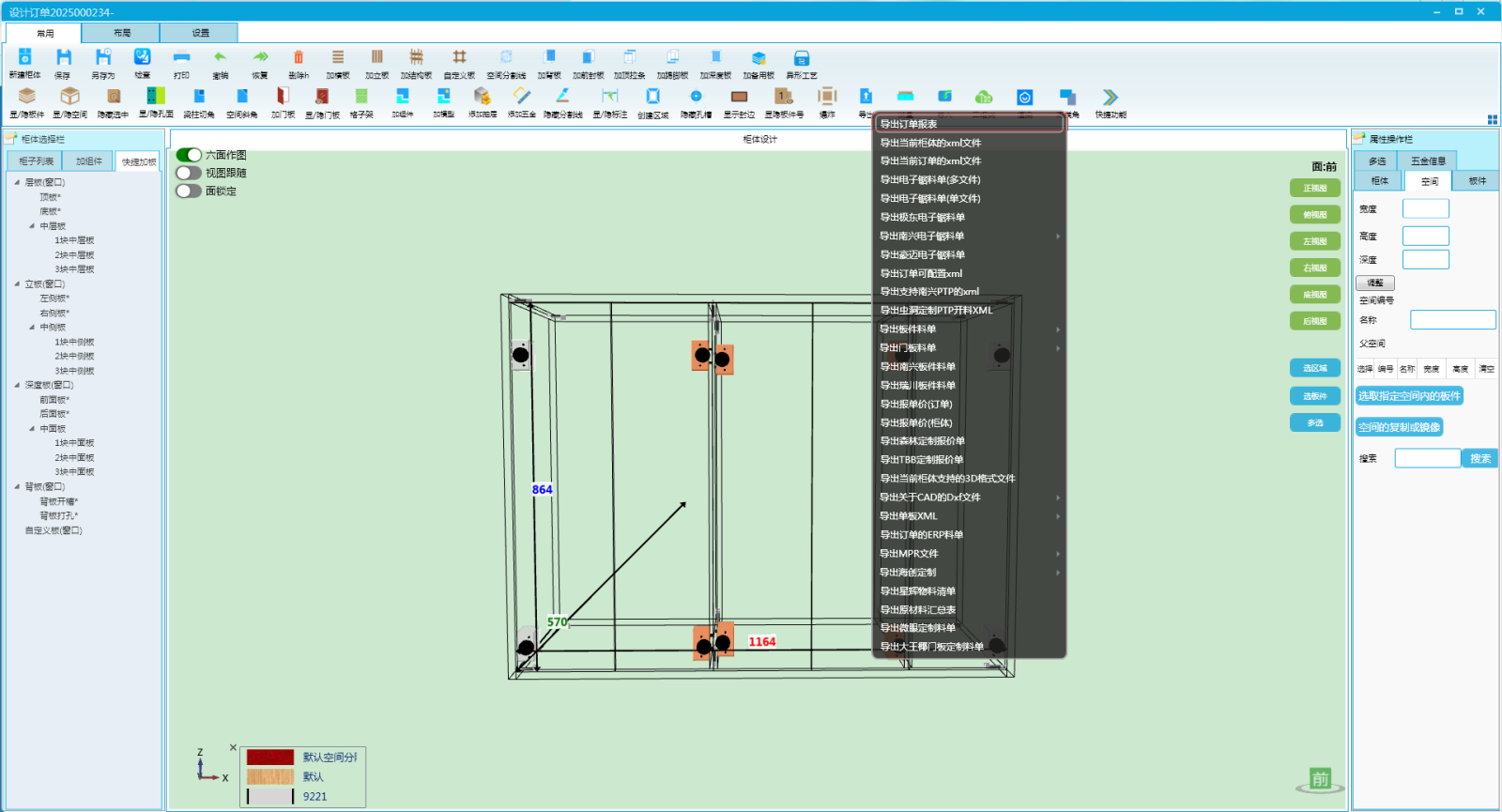Click the 加门板 add door panel icon

[283, 97]
